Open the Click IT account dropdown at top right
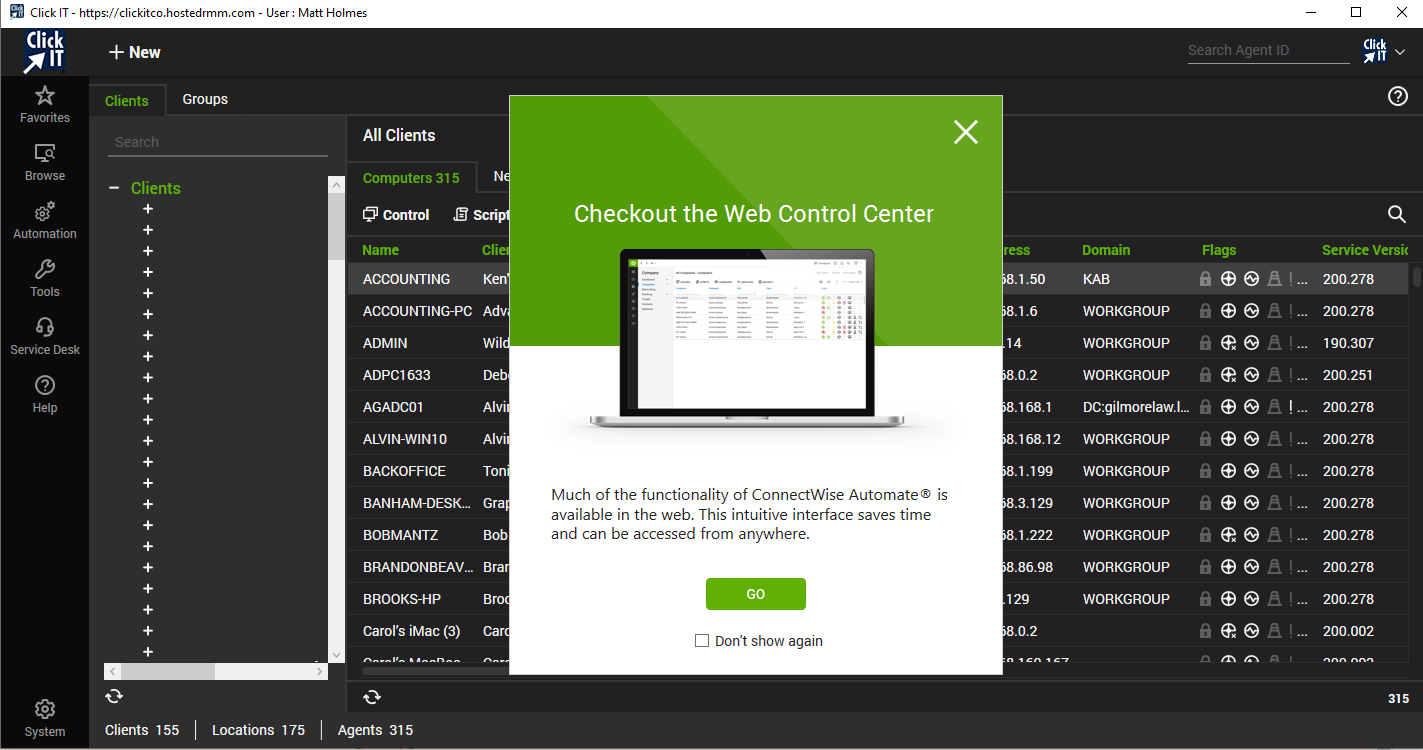Viewport: 1423px width, 750px height. point(1384,51)
